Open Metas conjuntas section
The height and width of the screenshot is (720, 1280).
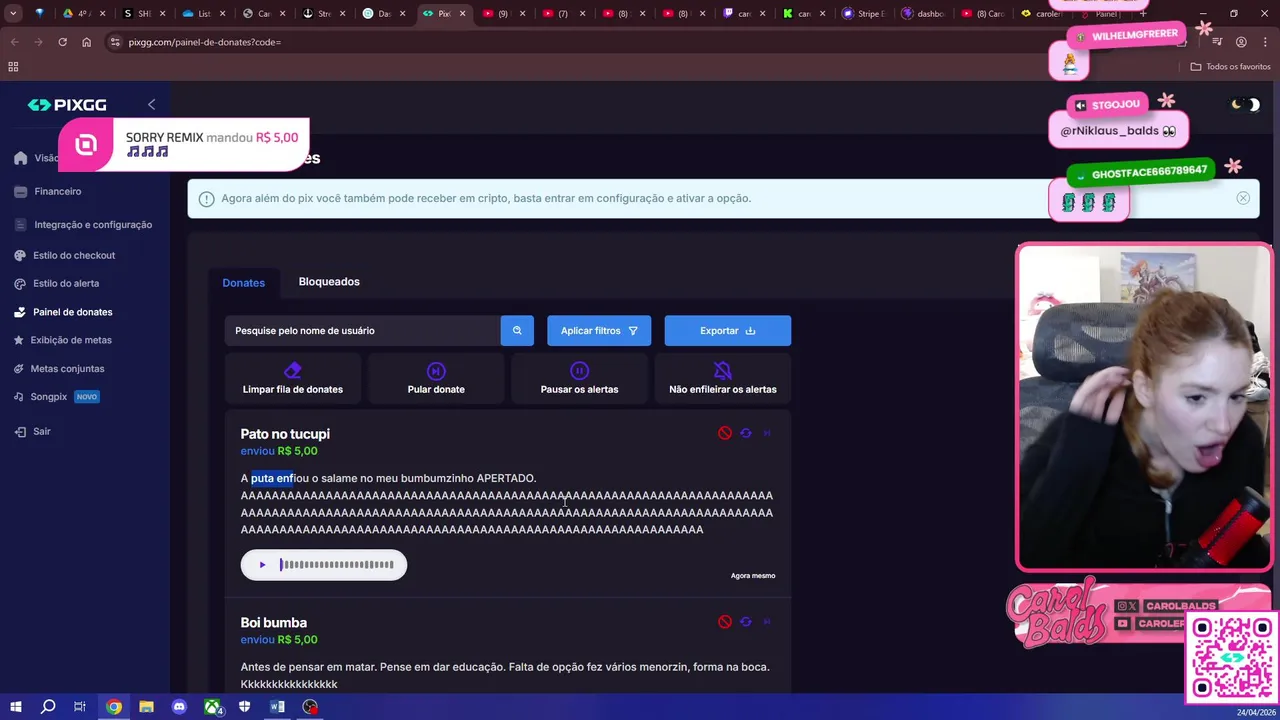point(67,369)
